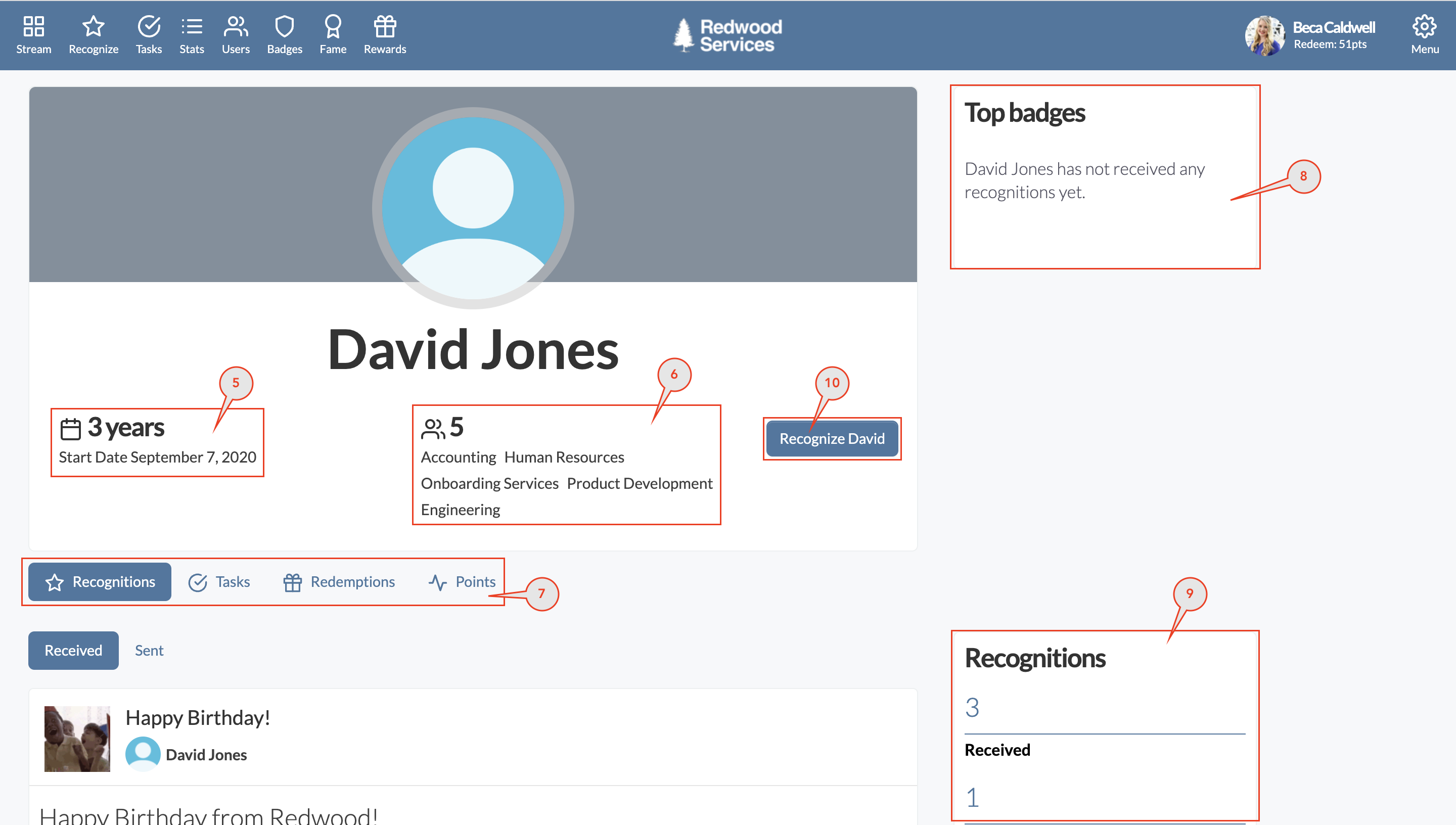Switch to the Redemptions tab
Screen dimensions: 1456x825
coord(339,582)
